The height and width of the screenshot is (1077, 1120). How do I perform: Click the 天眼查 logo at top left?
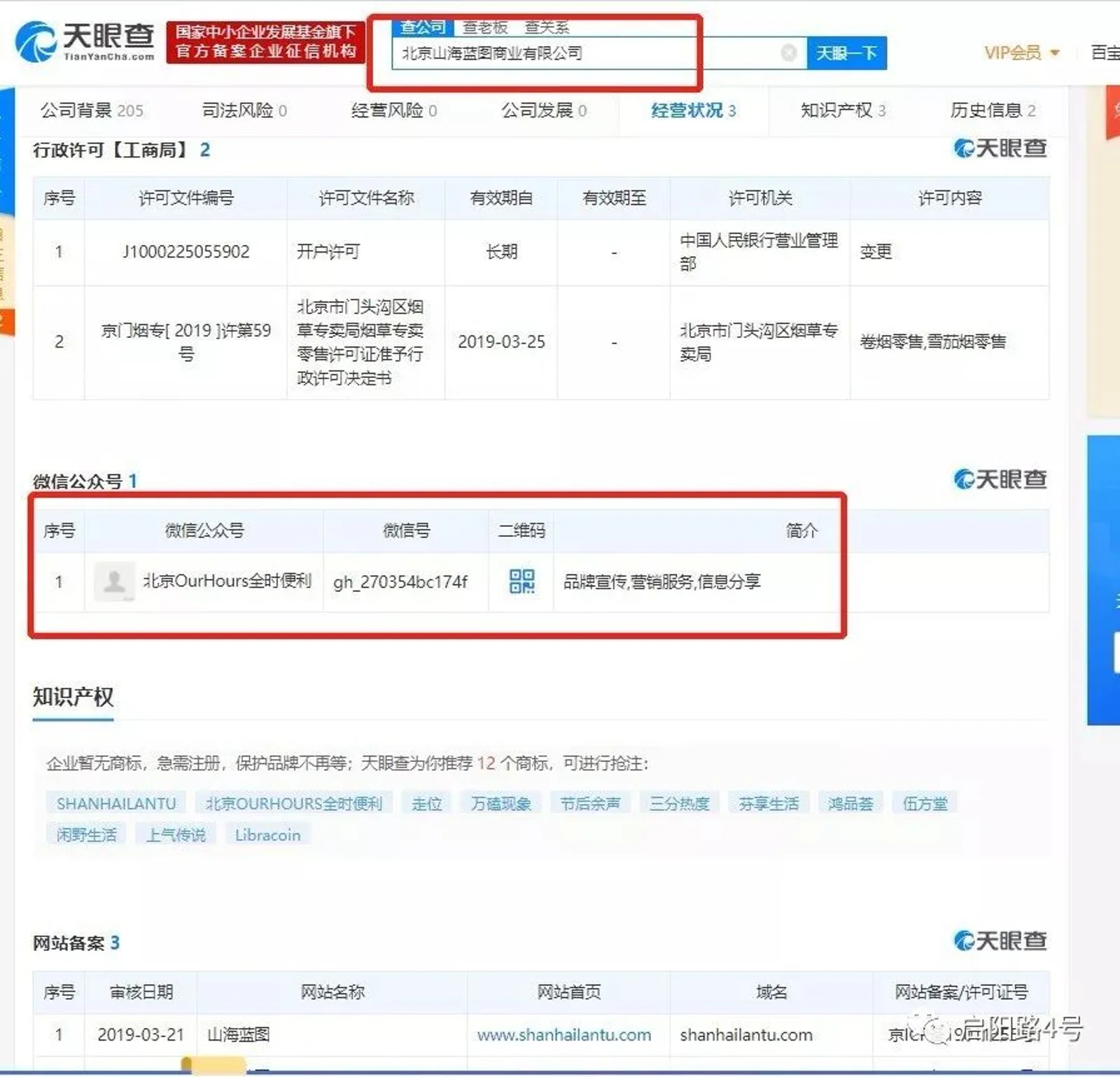tap(85, 41)
